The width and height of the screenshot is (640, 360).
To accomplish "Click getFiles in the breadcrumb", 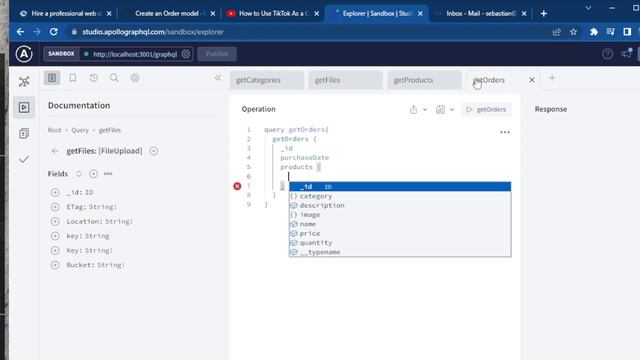I will 110,130.
